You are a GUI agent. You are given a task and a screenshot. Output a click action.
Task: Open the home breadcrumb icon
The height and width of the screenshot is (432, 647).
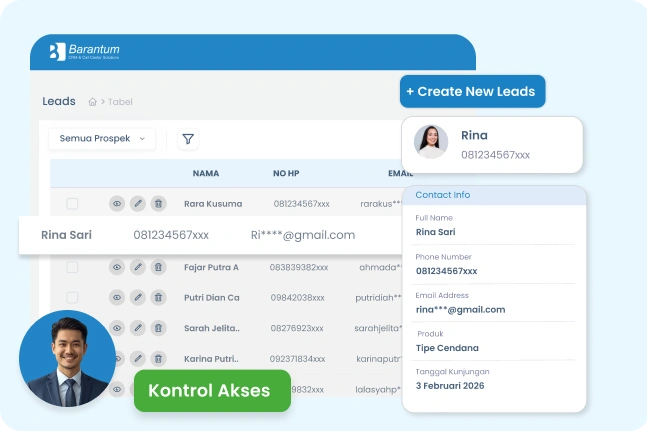coord(92,102)
